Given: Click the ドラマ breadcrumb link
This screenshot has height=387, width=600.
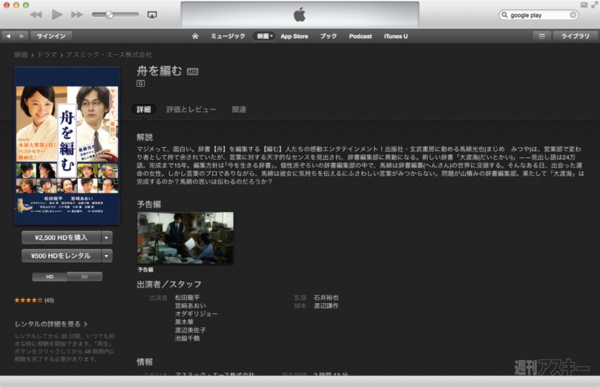Looking at the screenshot, I should tap(47, 55).
